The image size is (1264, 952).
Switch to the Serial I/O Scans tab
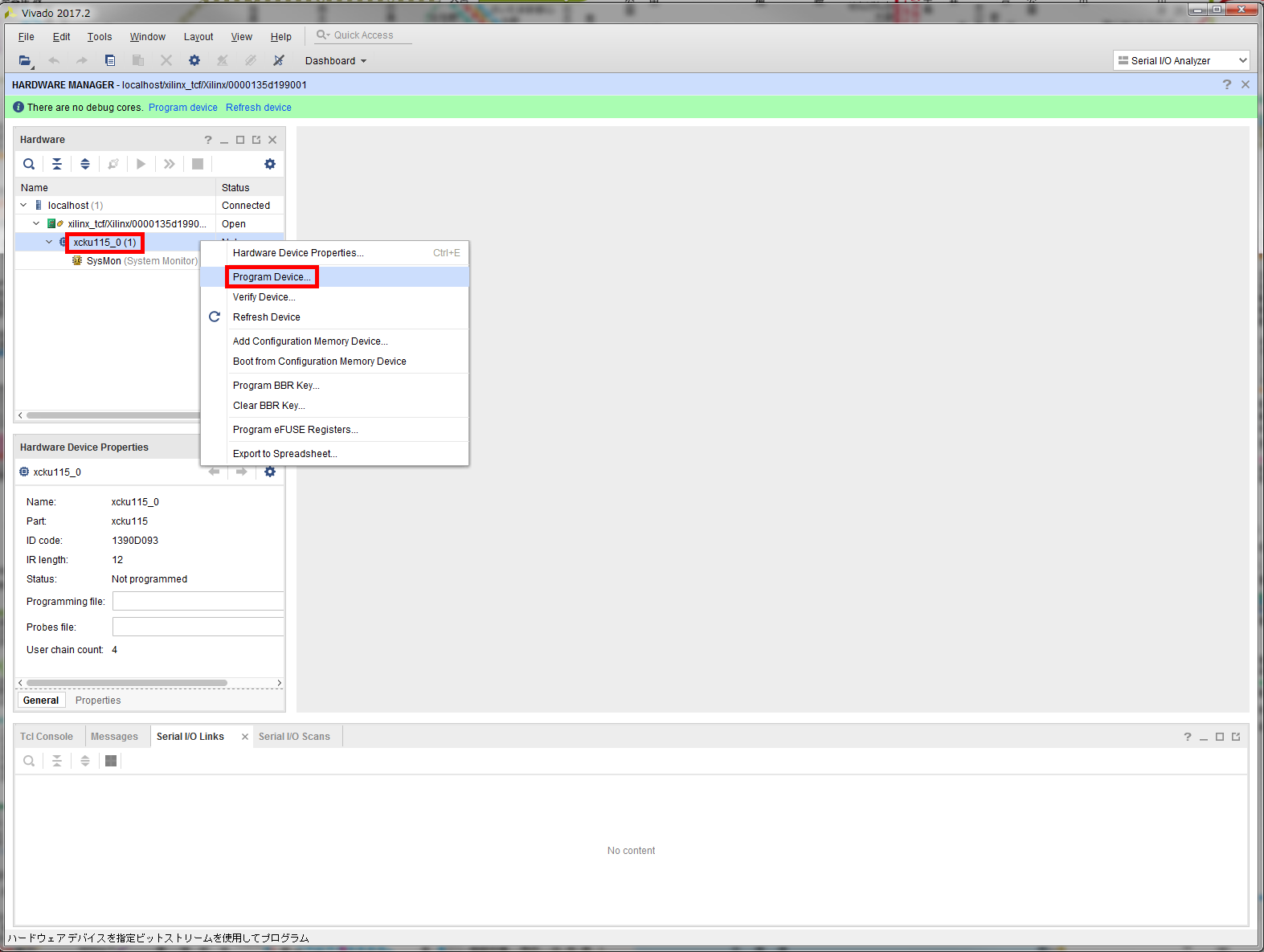coord(294,737)
